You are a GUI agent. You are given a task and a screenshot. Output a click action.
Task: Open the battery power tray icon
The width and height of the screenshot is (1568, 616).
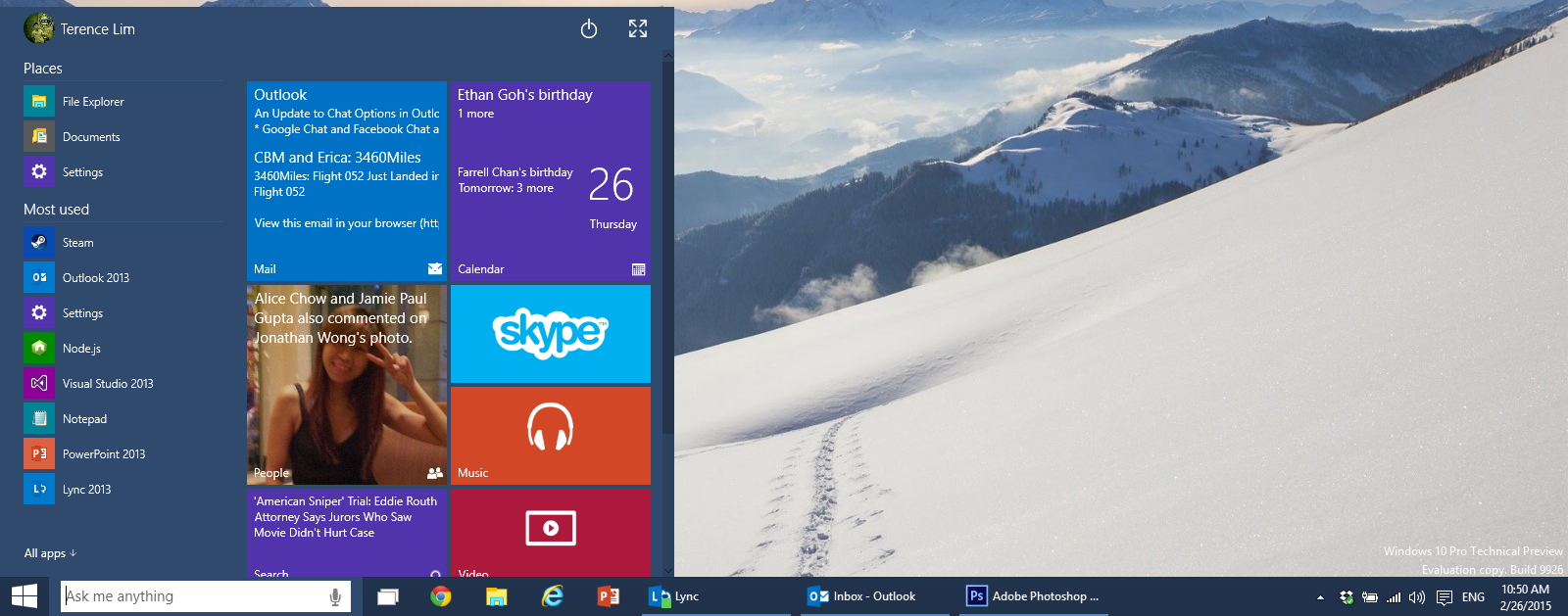pos(1370,597)
